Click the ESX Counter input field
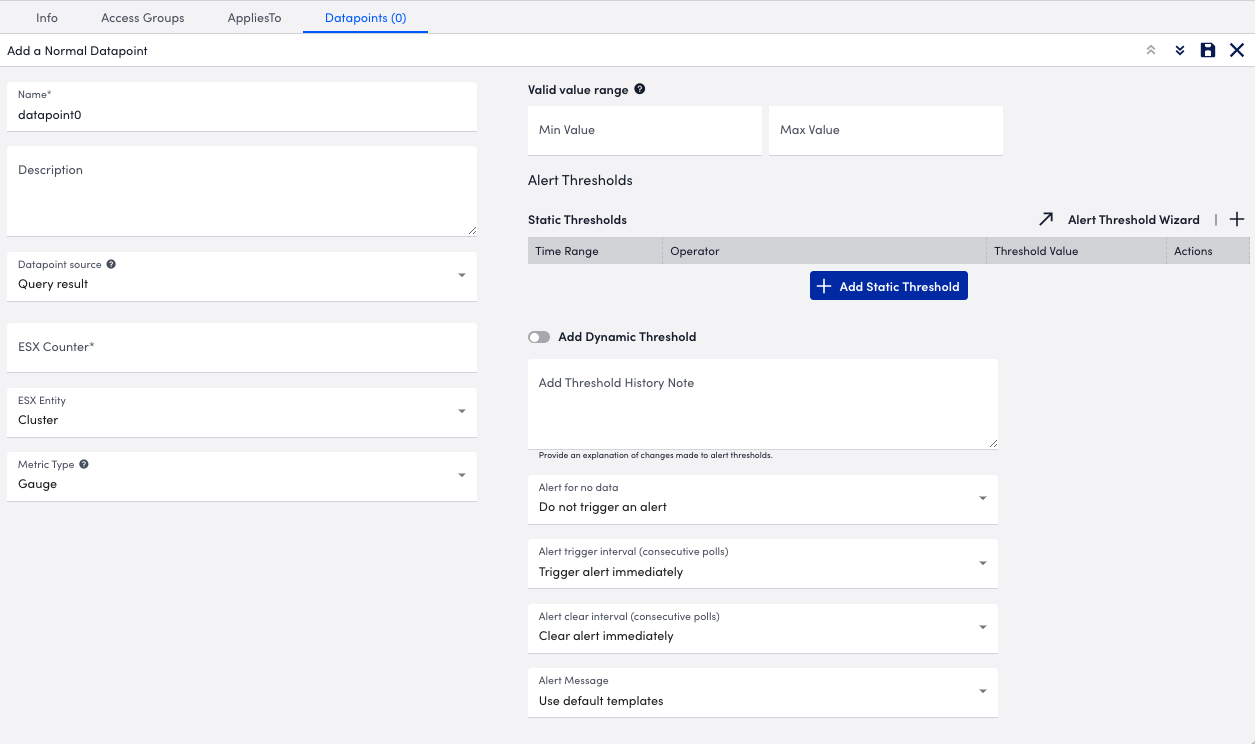 point(241,348)
